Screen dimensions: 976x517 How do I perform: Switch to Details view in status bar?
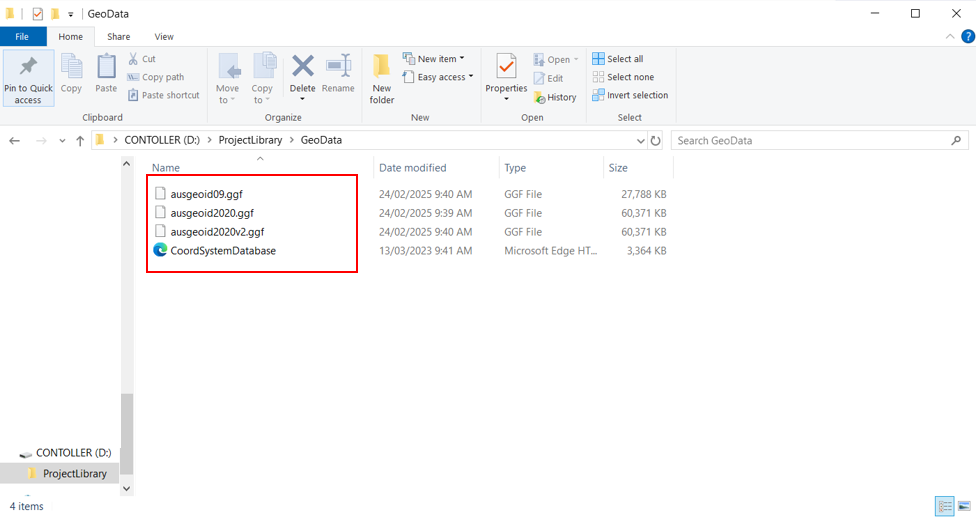(945, 506)
